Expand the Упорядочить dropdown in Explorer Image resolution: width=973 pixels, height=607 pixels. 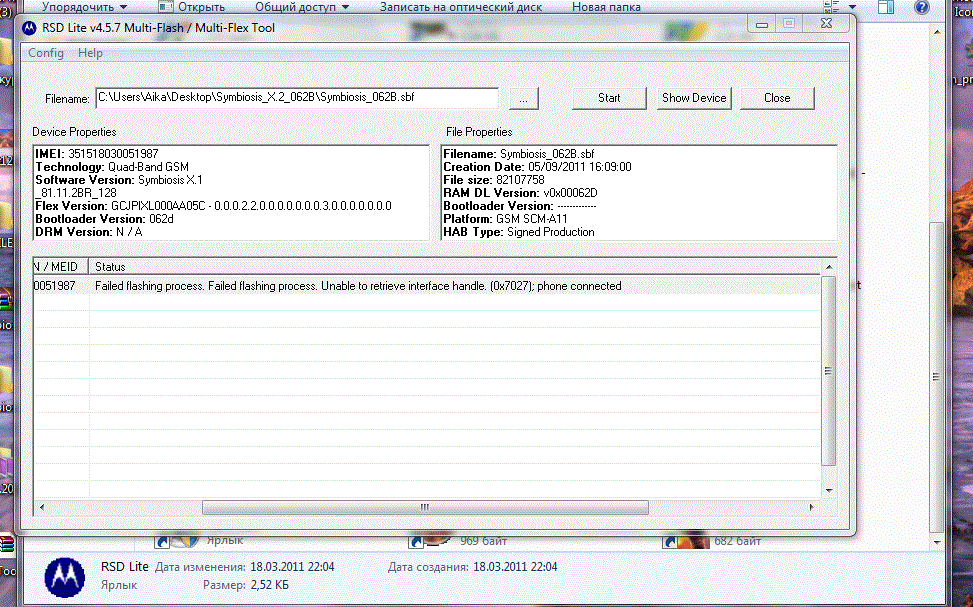pos(84,7)
